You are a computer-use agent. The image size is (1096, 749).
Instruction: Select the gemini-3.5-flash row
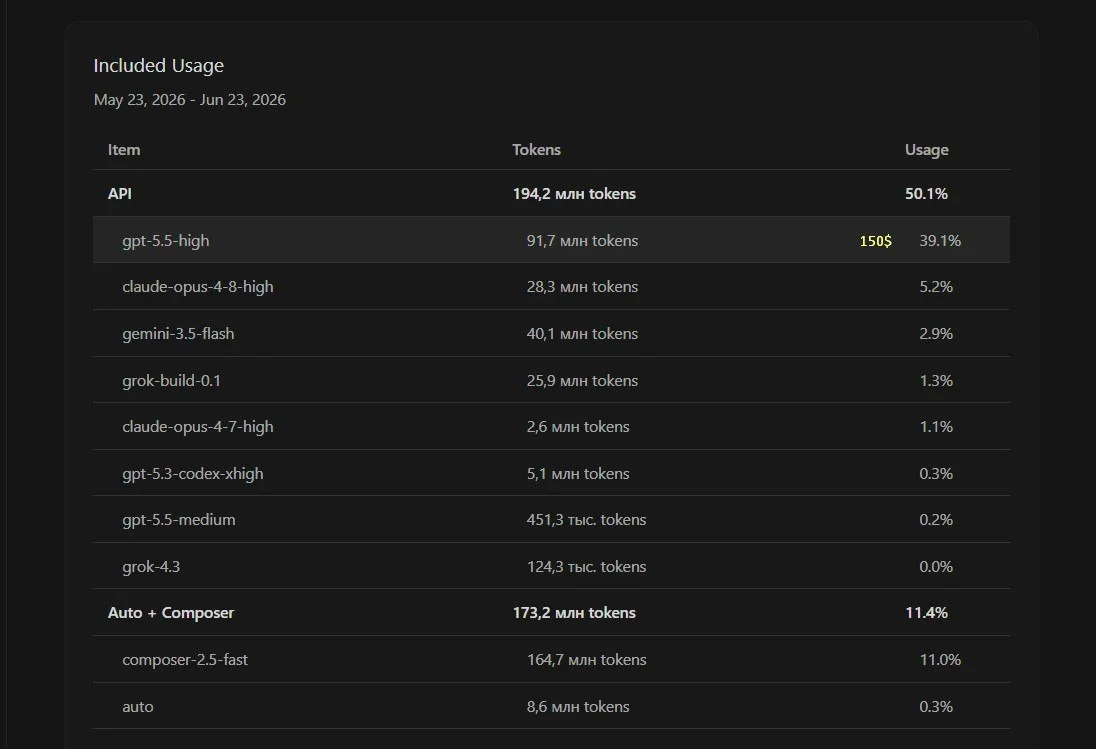pyautogui.click(x=551, y=333)
